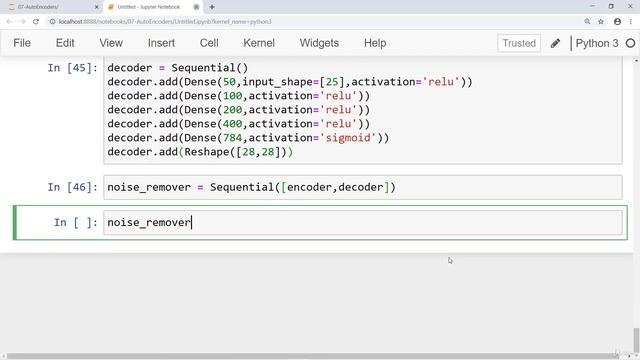Screen dimensions: 640x360
Task: Open the browser three-dot menu
Action: pyautogui.click(x=631, y=22)
